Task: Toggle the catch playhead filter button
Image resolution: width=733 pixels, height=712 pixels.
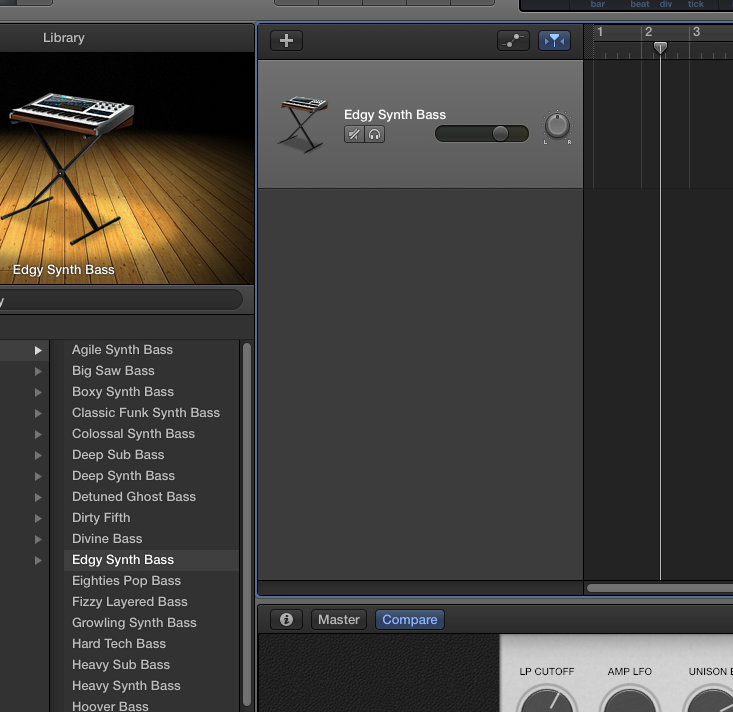Action: [x=554, y=41]
